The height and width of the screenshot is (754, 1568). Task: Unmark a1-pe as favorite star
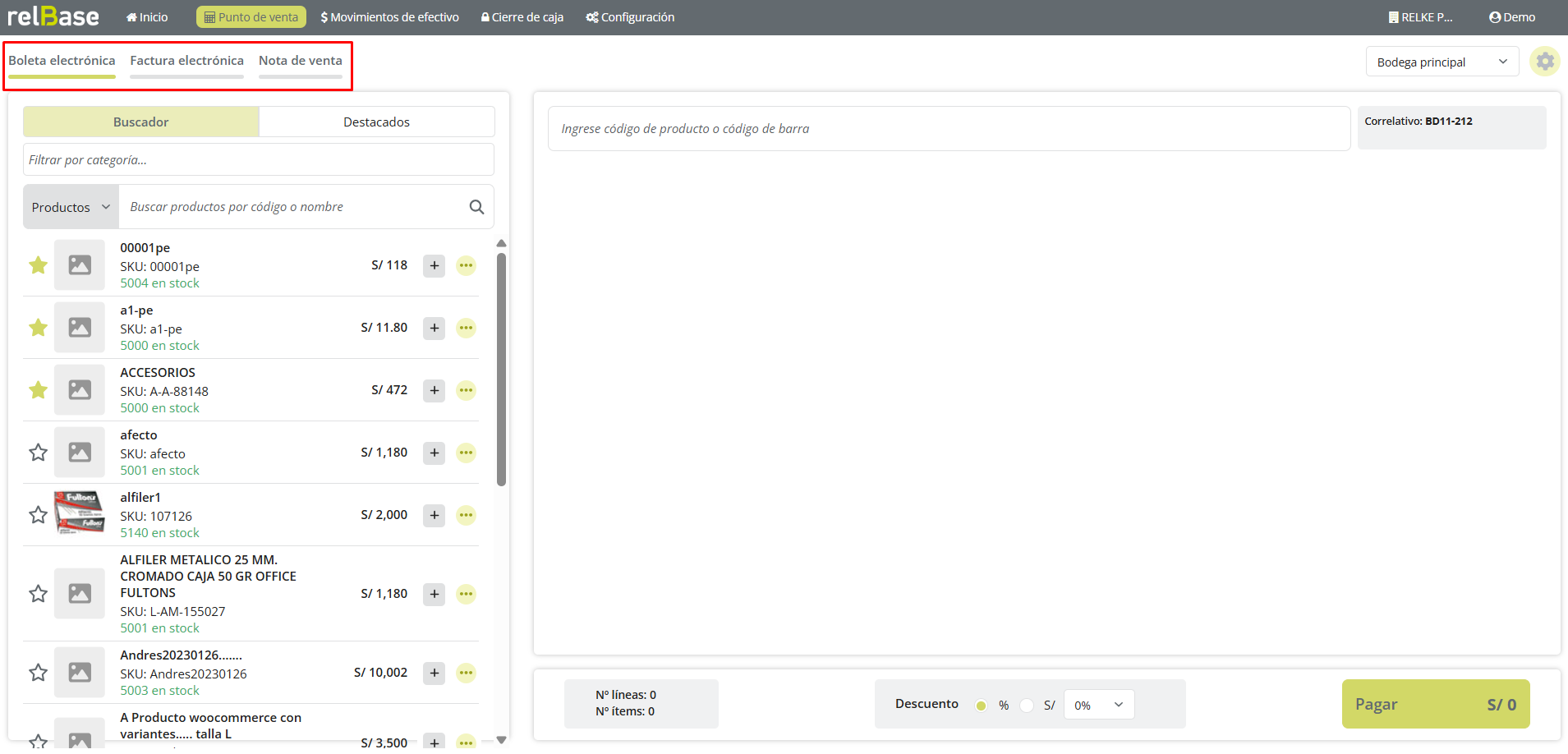pos(38,328)
